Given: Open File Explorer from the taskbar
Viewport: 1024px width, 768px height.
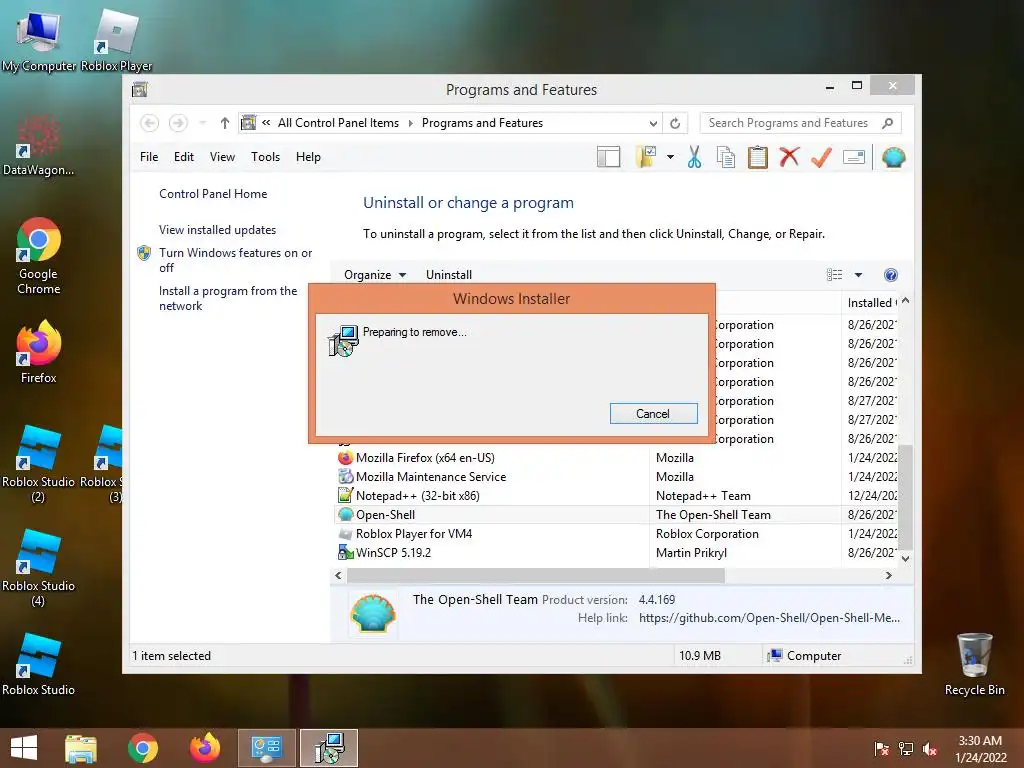Looking at the screenshot, I should [x=81, y=748].
